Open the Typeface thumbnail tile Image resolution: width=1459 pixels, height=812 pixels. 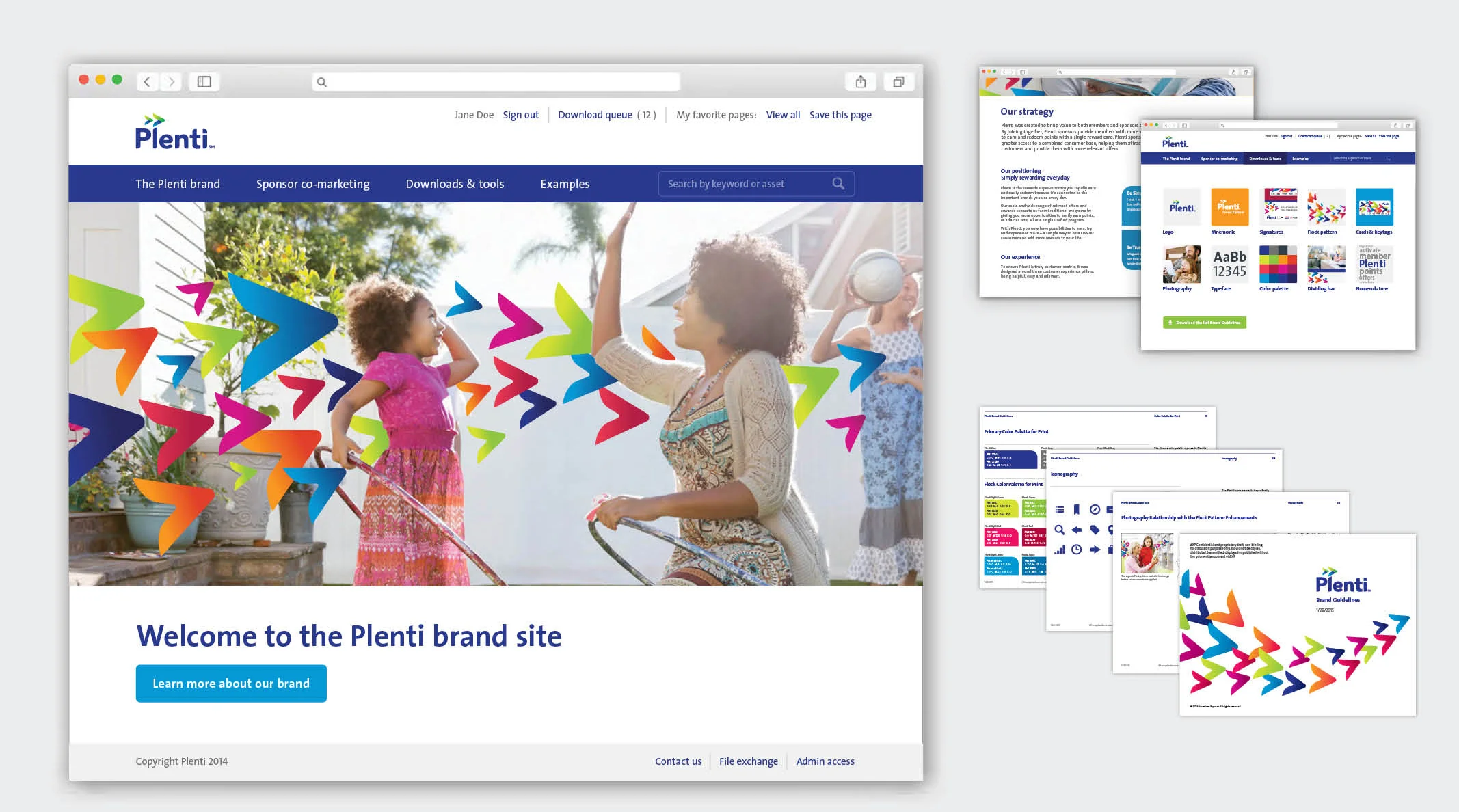1229,265
